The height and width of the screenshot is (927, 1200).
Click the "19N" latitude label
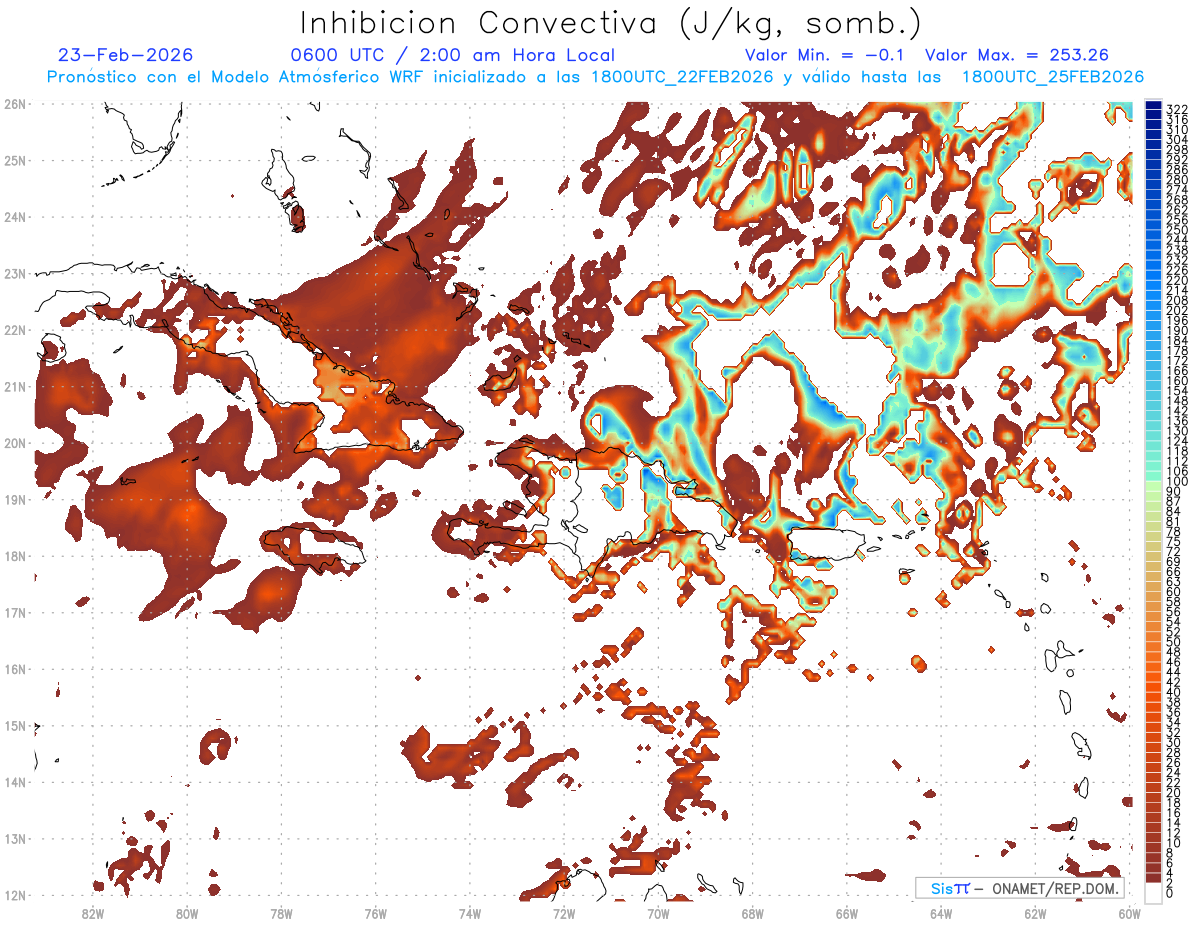coord(14,499)
